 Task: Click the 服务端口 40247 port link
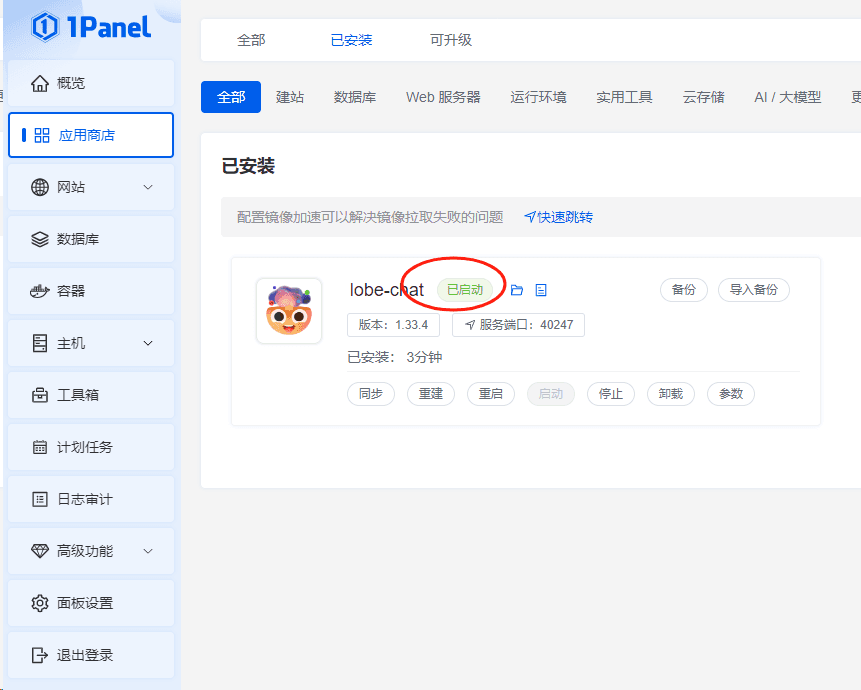(518, 325)
